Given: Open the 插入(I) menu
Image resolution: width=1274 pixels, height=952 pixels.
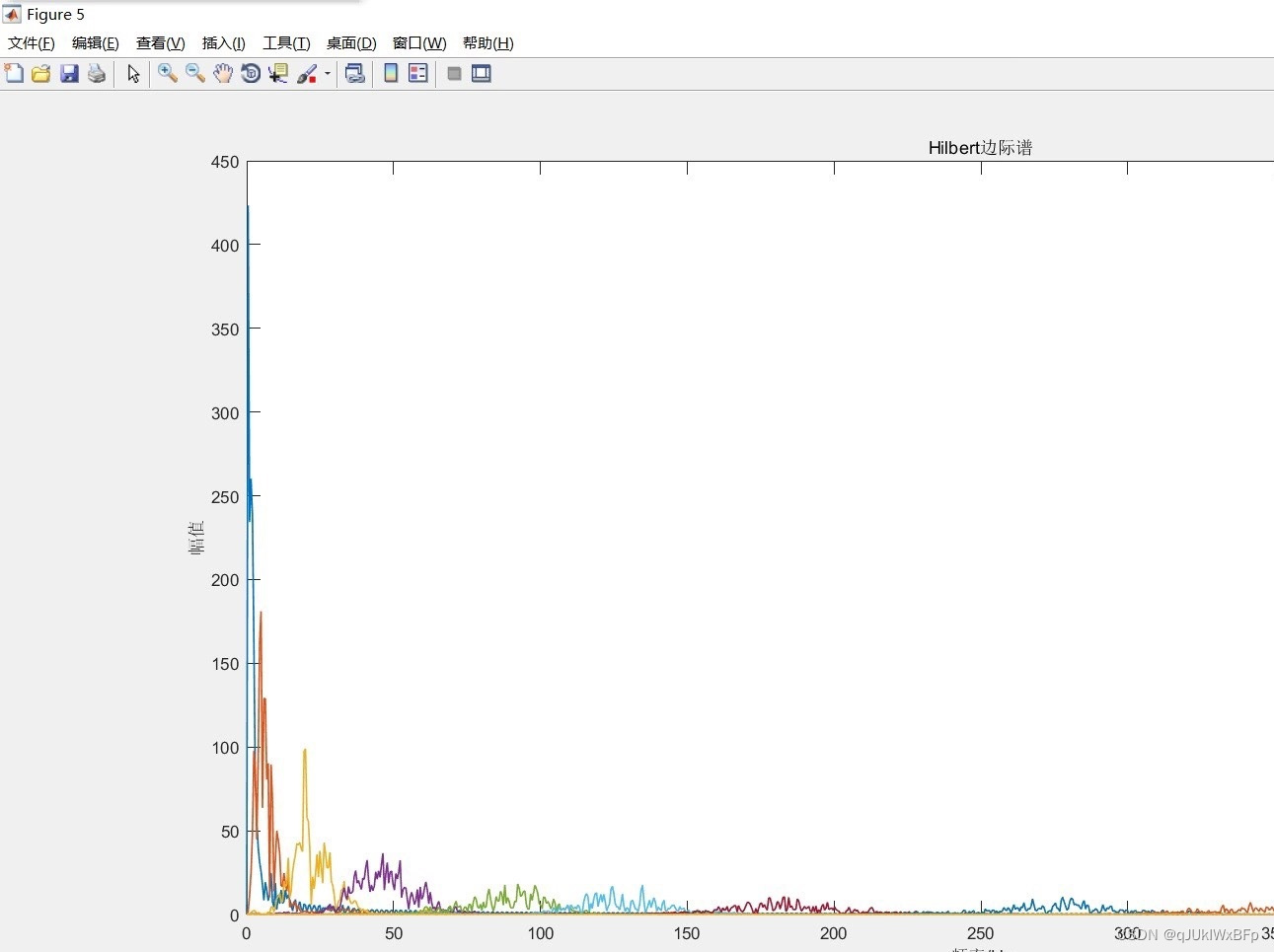Looking at the screenshot, I should pos(224,43).
